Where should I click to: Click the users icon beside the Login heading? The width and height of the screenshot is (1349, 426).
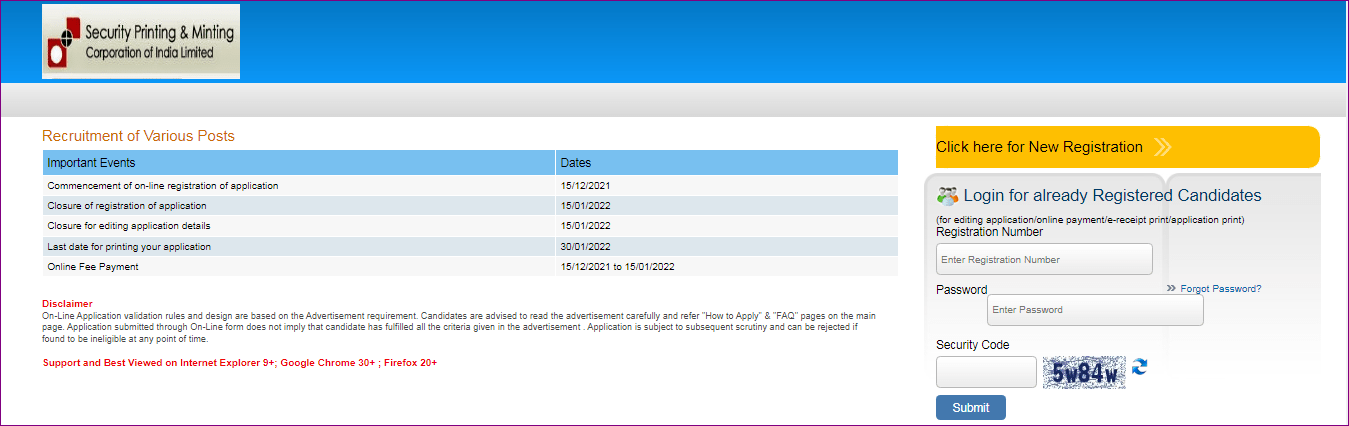(x=947, y=196)
